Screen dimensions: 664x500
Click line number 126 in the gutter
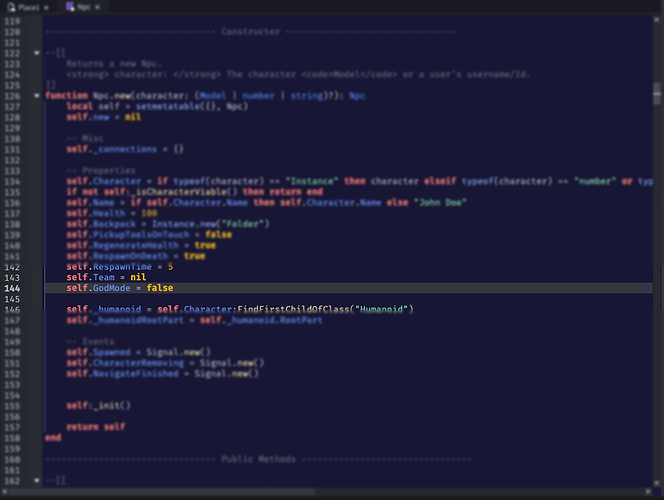click(12, 96)
